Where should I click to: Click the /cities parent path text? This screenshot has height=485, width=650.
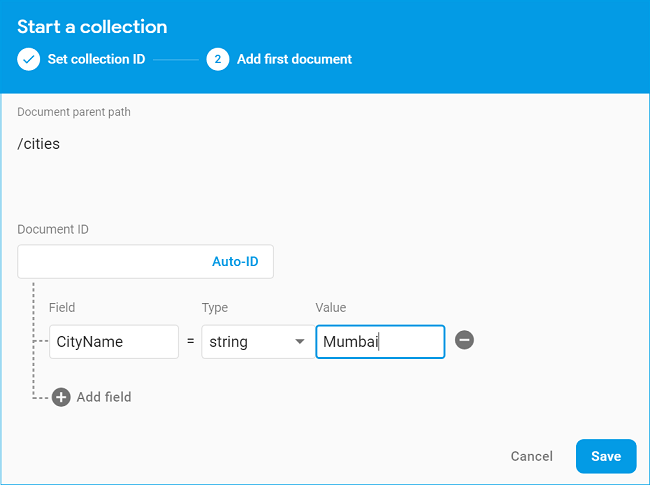click(x=39, y=143)
